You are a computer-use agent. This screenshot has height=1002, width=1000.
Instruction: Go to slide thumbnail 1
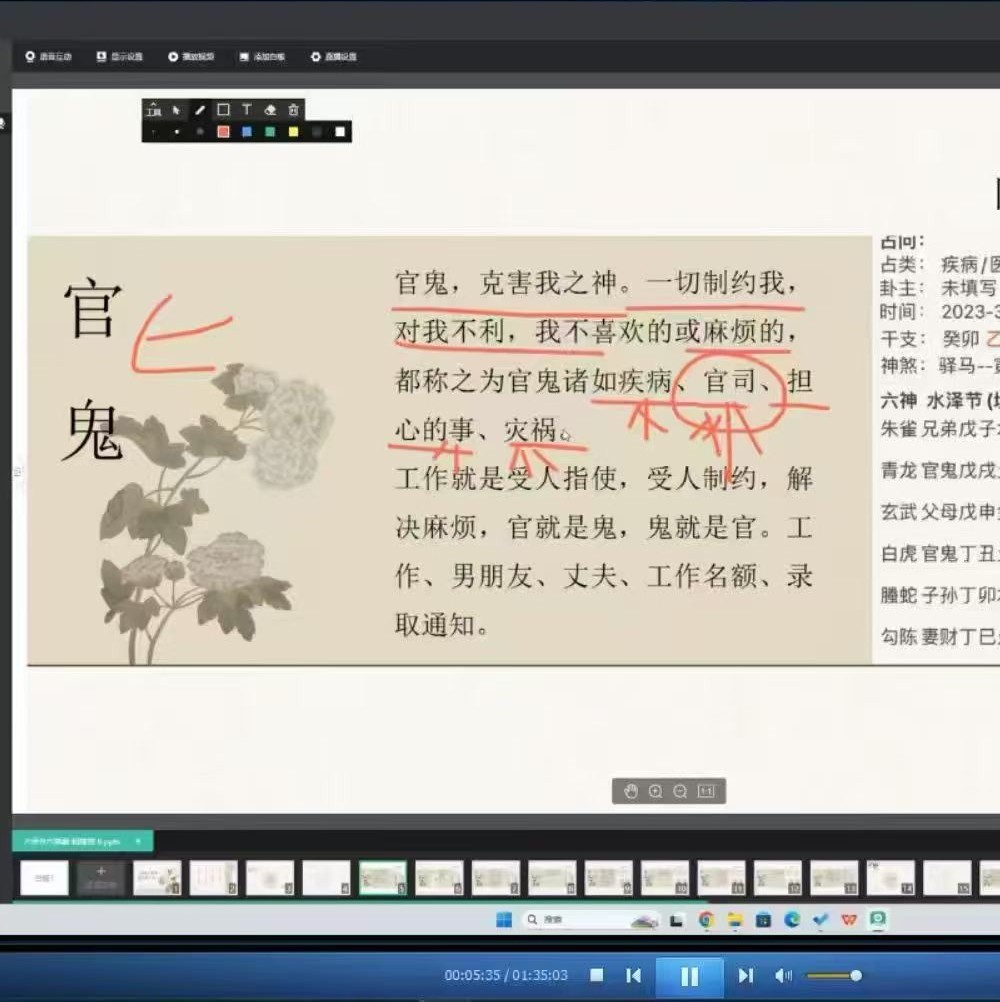coord(157,878)
